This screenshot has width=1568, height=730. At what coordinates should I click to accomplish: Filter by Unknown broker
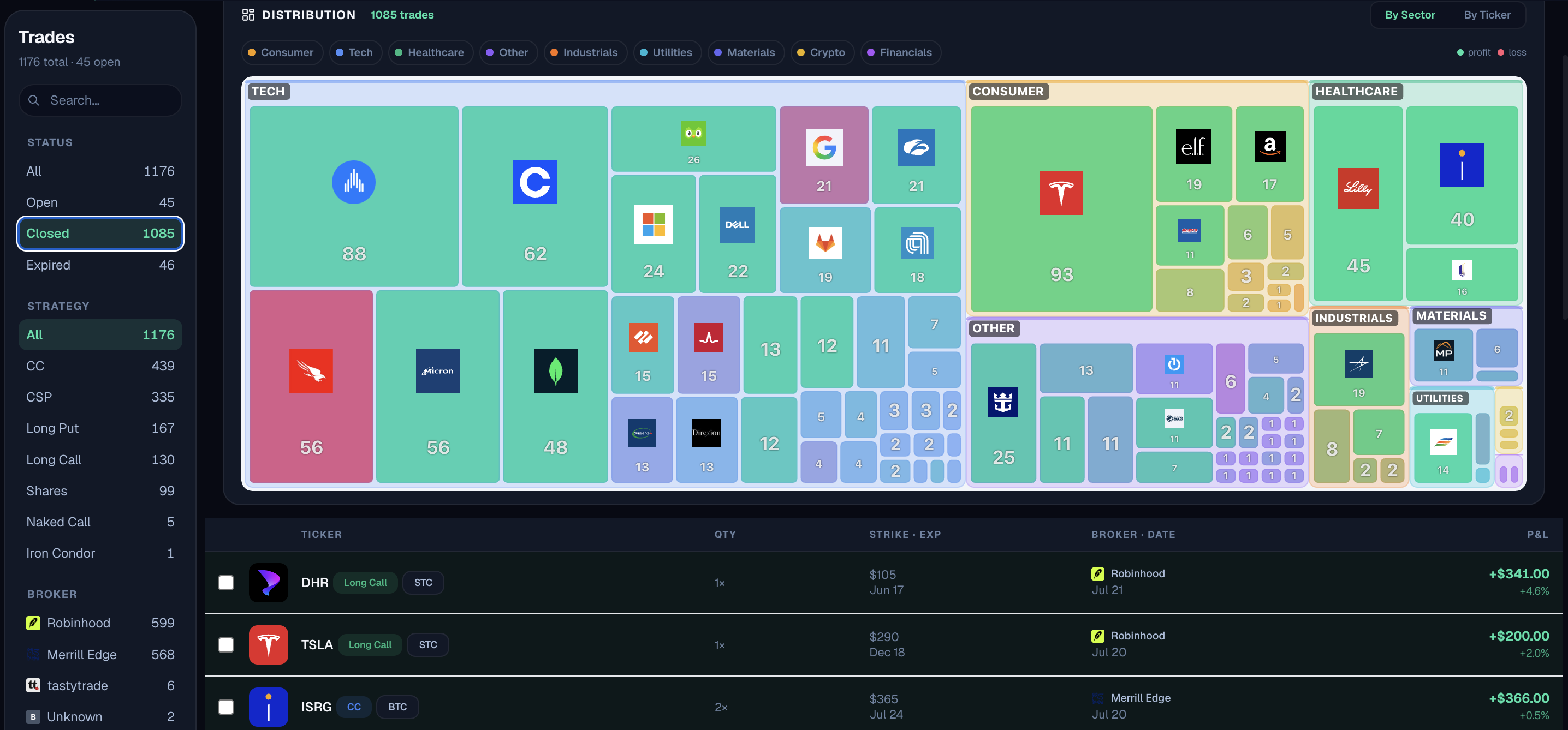point(100,716)
